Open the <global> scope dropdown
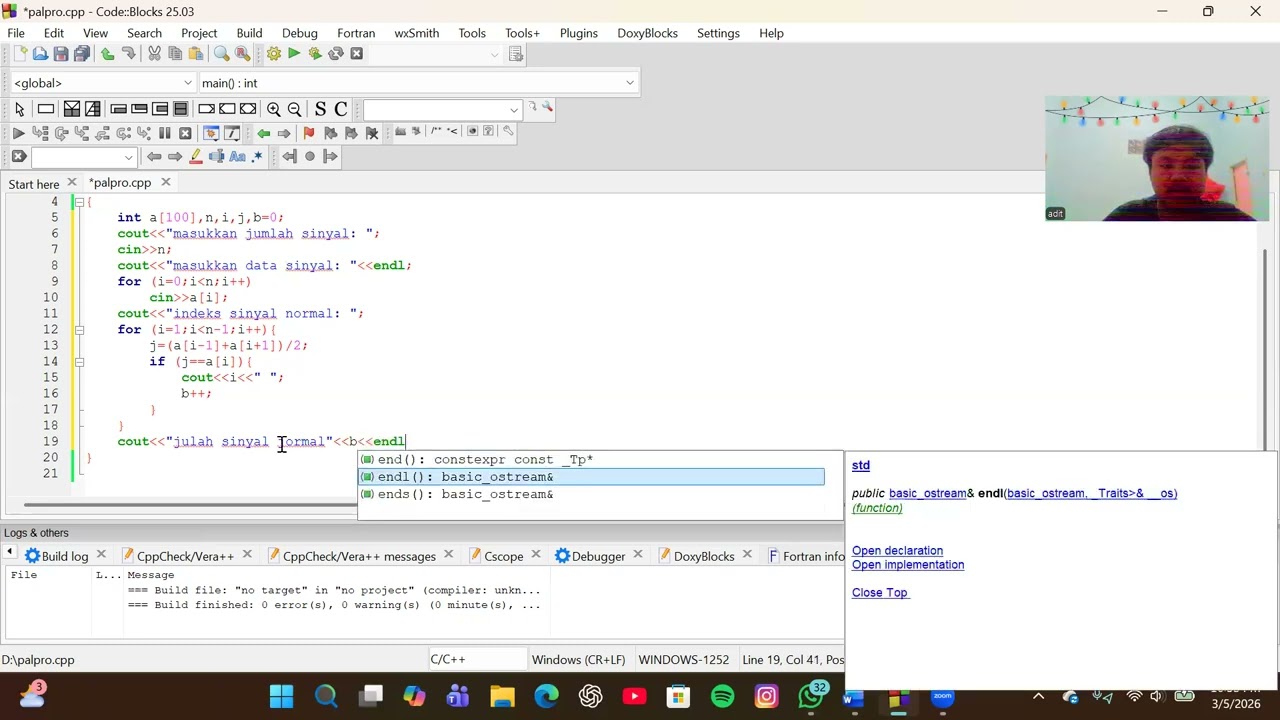Screen dimensions: 1280x720 point(102,83)
